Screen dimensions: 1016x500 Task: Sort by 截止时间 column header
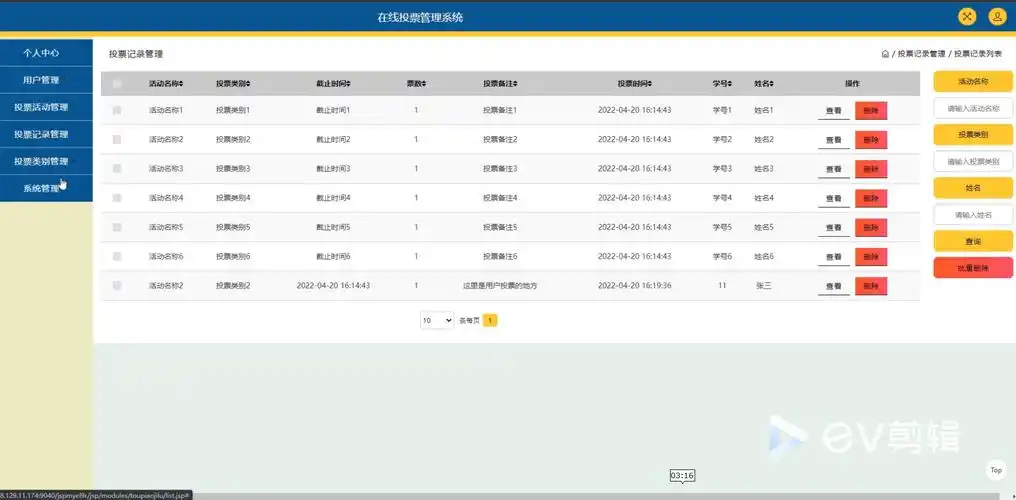point(333,84)
